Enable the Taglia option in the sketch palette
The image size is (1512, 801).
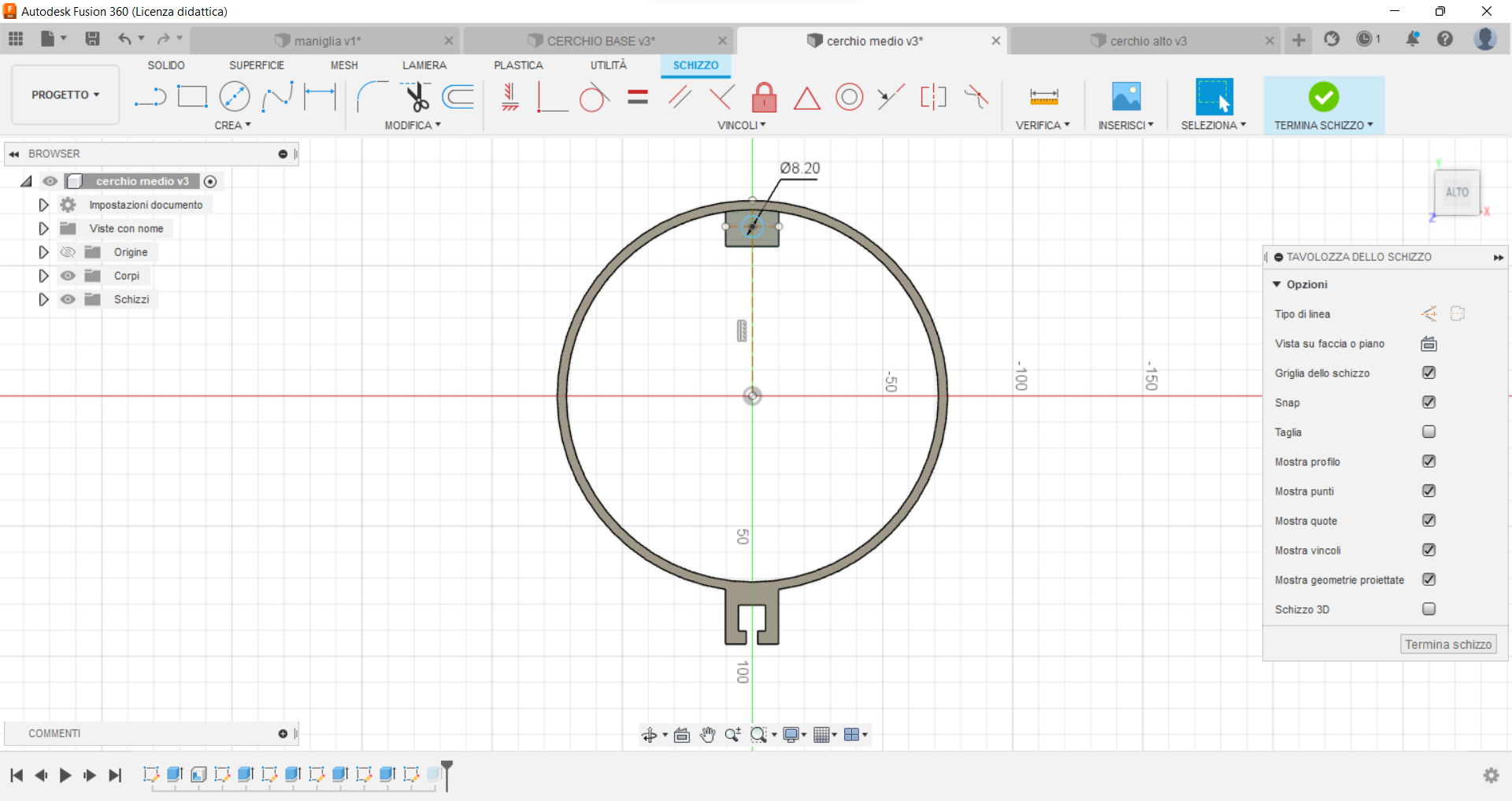click(1429, 432)
